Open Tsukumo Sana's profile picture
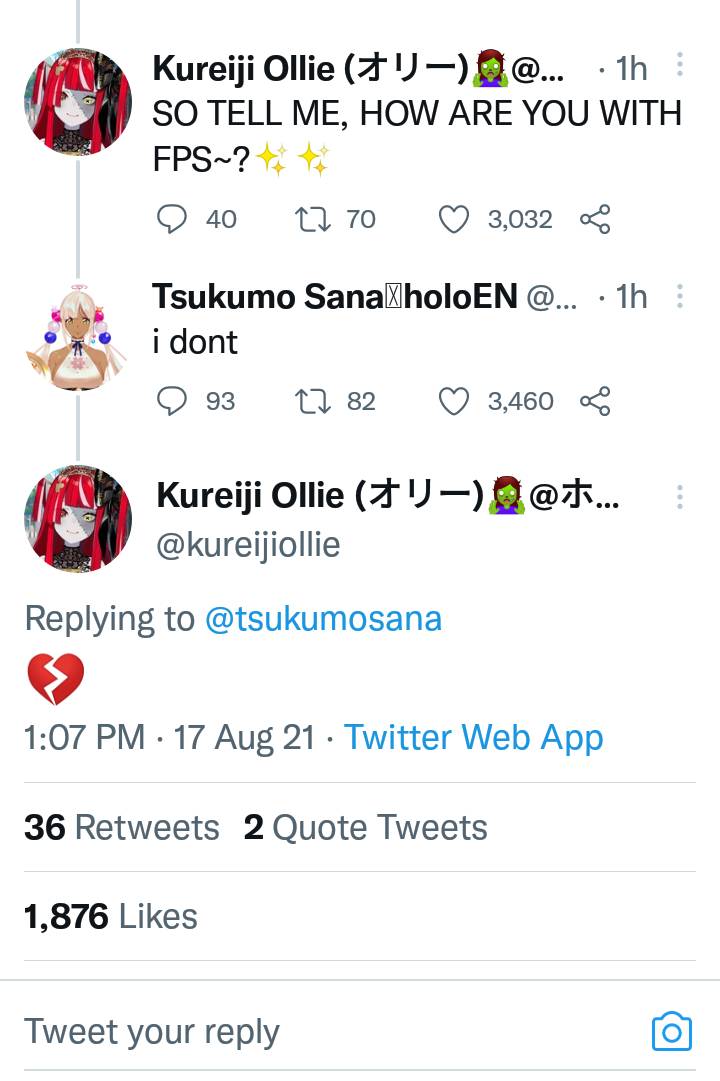 point(77,334)
